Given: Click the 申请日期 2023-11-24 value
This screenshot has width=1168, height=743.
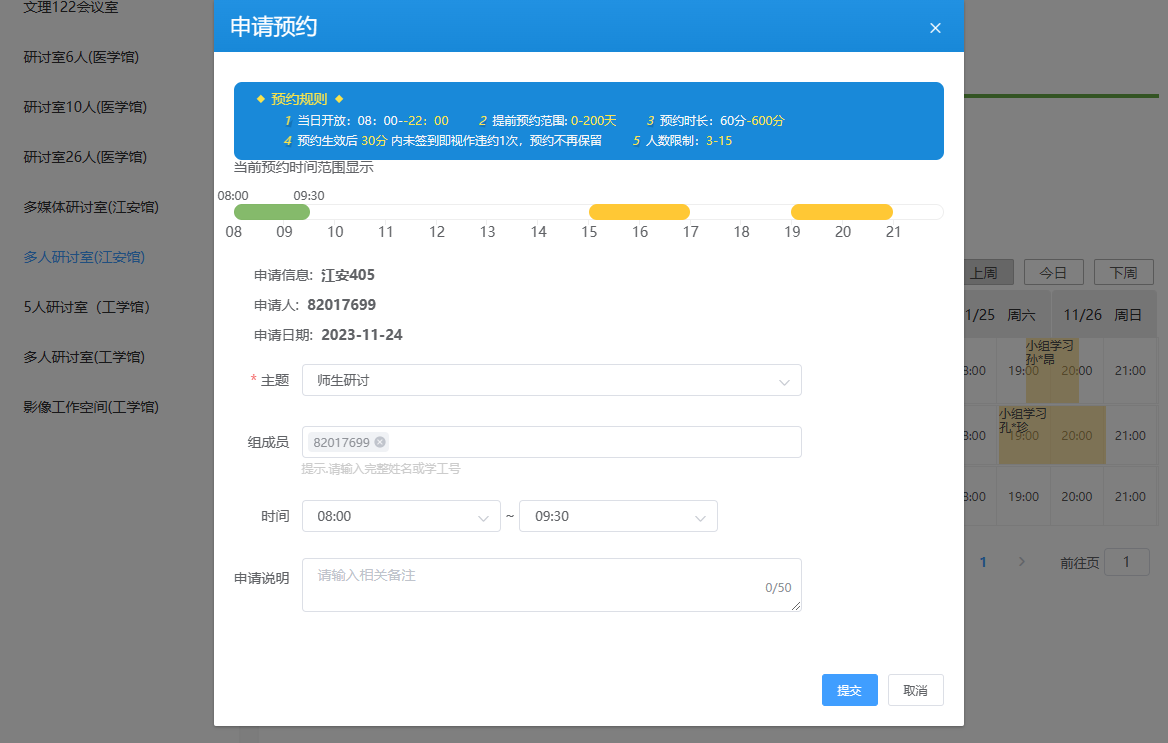Looking at the screenshot, I should [361, 335].
